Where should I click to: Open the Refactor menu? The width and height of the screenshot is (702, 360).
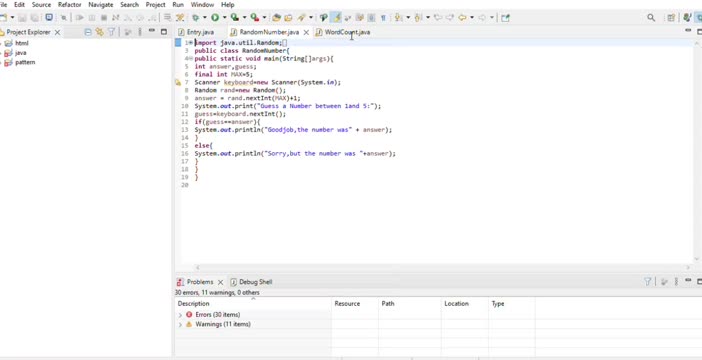coord(70,4)
